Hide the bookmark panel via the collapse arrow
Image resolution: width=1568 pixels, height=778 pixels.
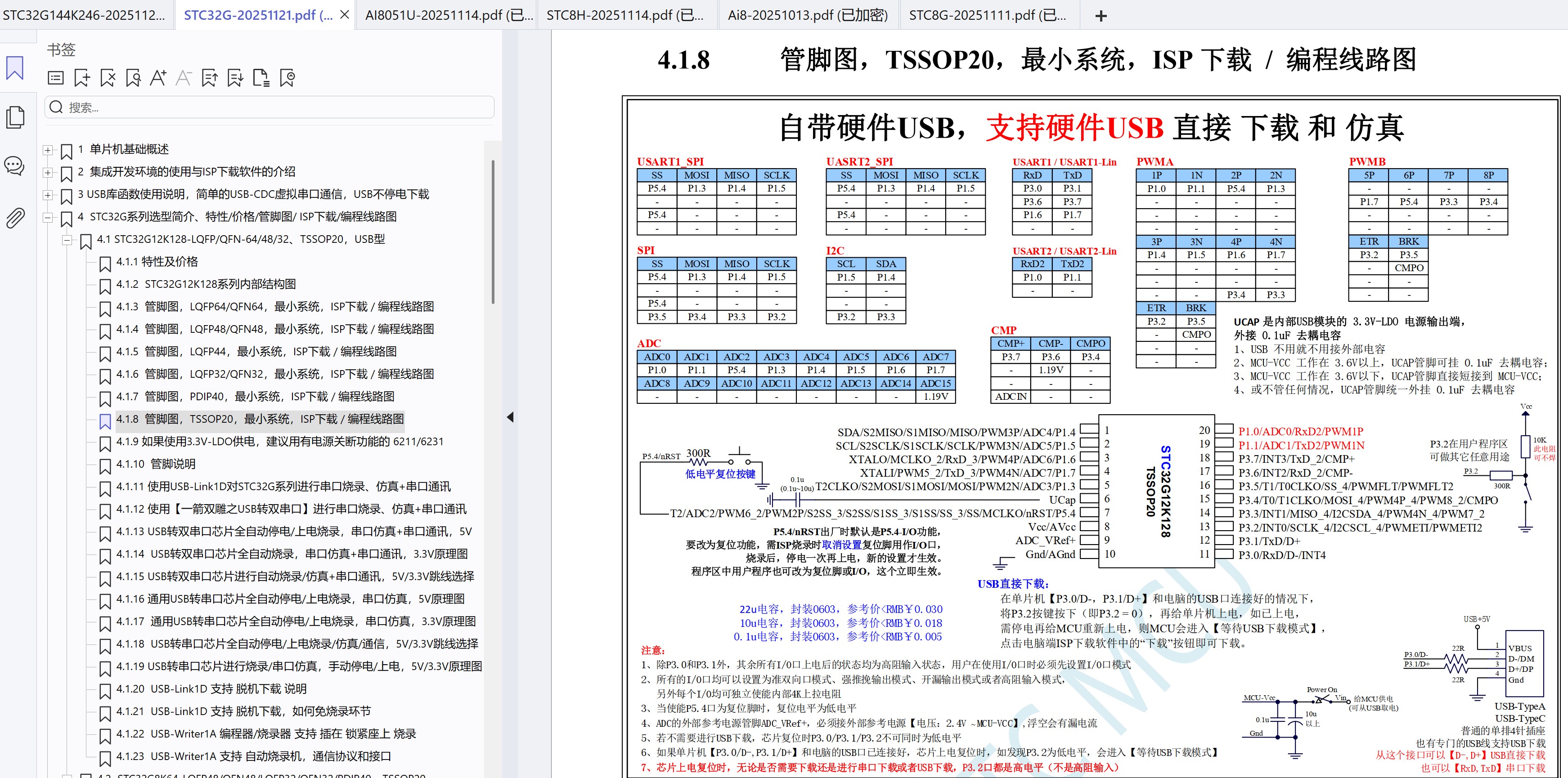coord(511,417)
